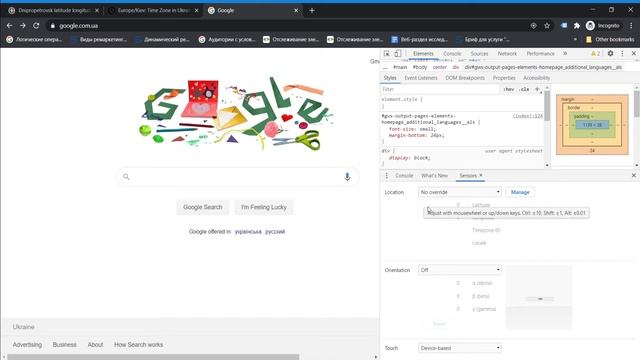This screenshot has height=360, width=640.
Task: Open the Extensions puzzle-piece icon
Action: [577, 25]
